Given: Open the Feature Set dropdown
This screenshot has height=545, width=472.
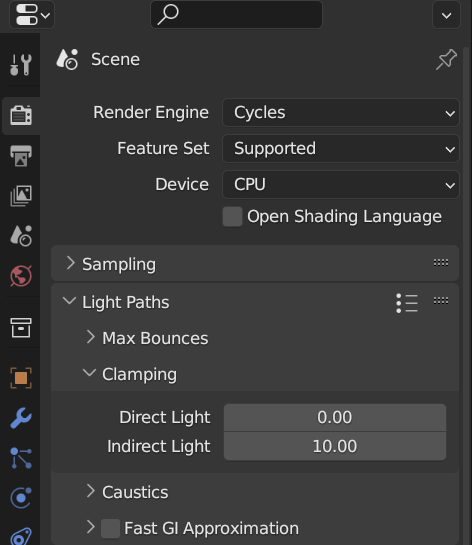Looking at the screenshot, I should point(341,149).
